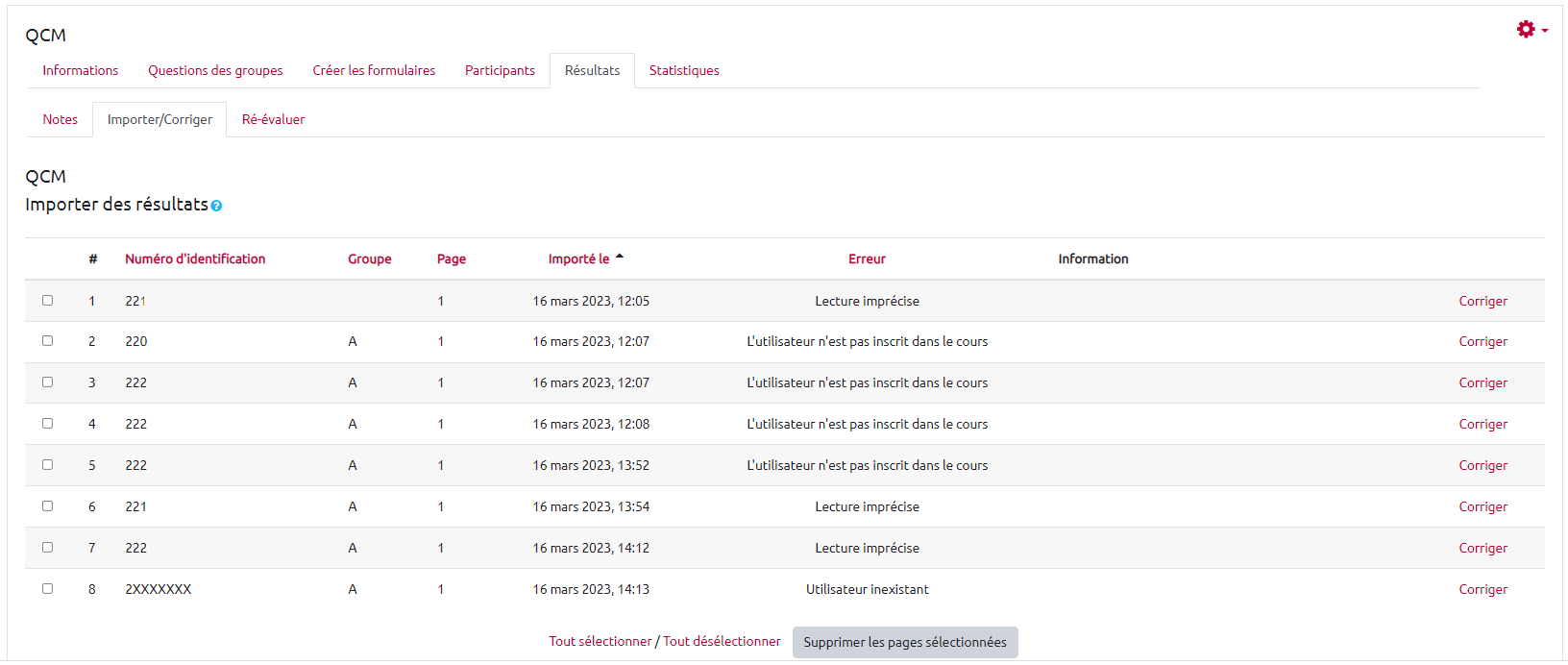Open the Participants tab
Screen dimensions: 1568x665
(x=500, y=70)
